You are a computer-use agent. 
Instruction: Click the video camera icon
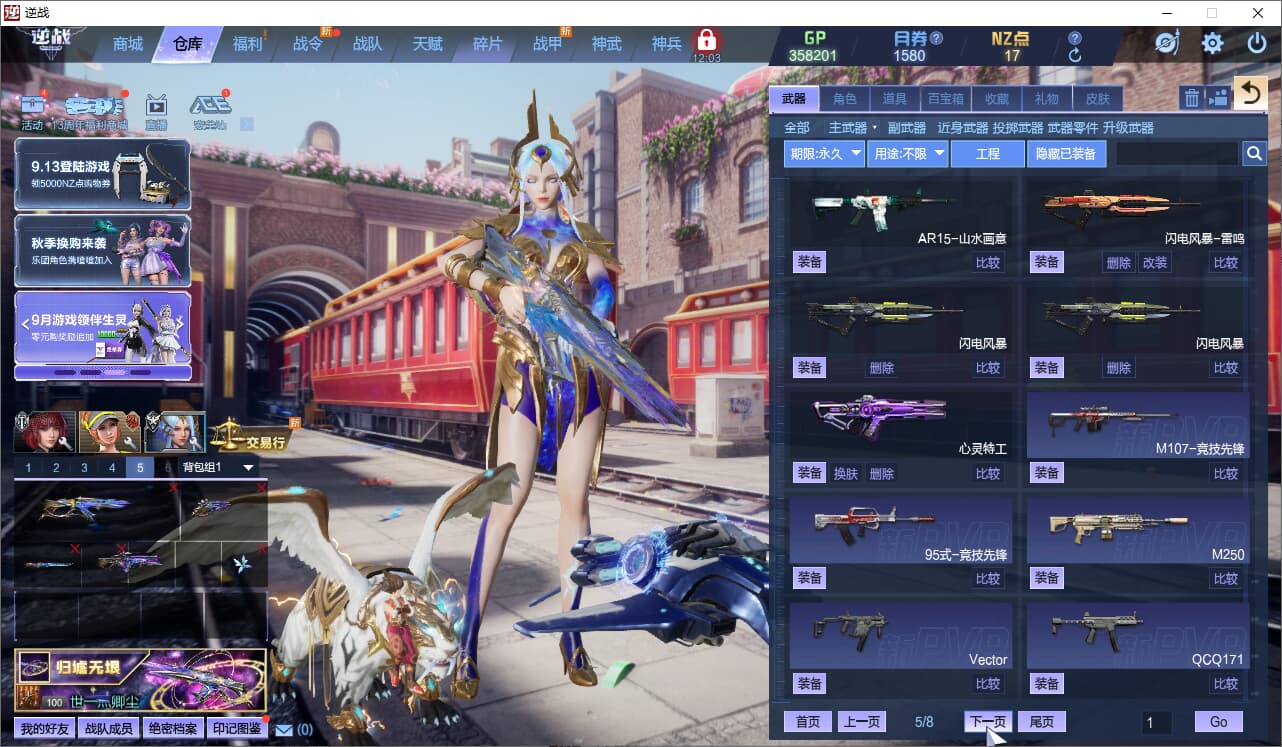click(1217, 98)
